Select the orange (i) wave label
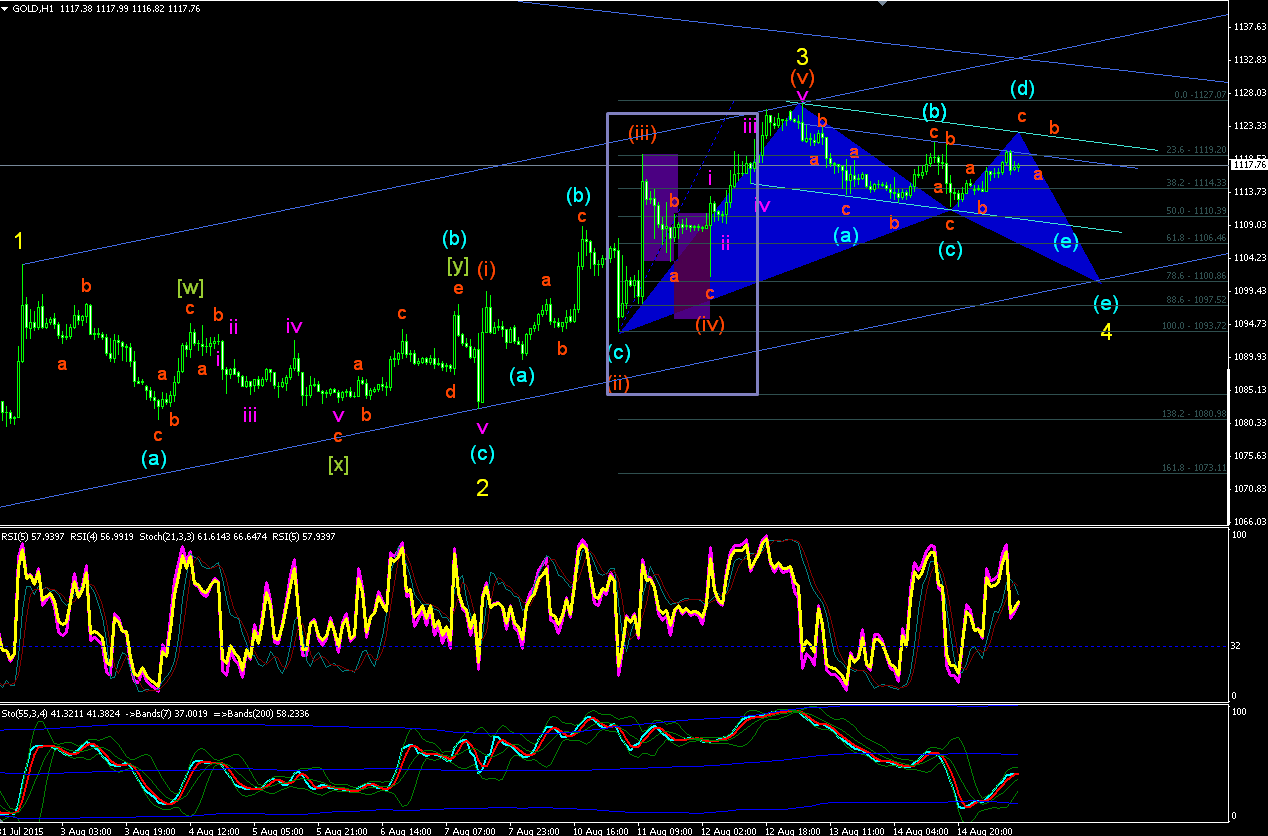 pos(486,268)
